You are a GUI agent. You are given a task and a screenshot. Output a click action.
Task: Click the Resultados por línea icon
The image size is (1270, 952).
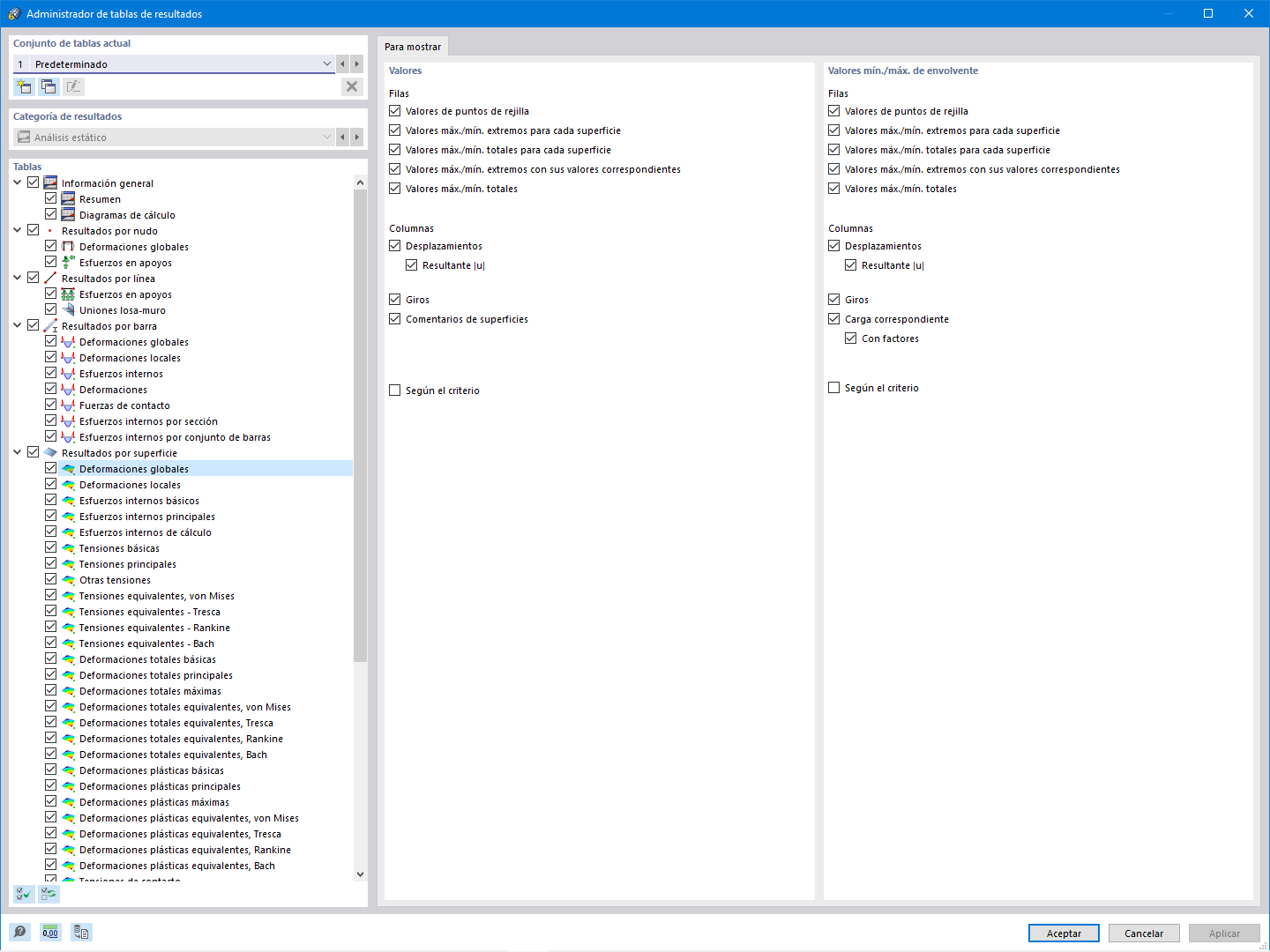click(x=50, y=279)
